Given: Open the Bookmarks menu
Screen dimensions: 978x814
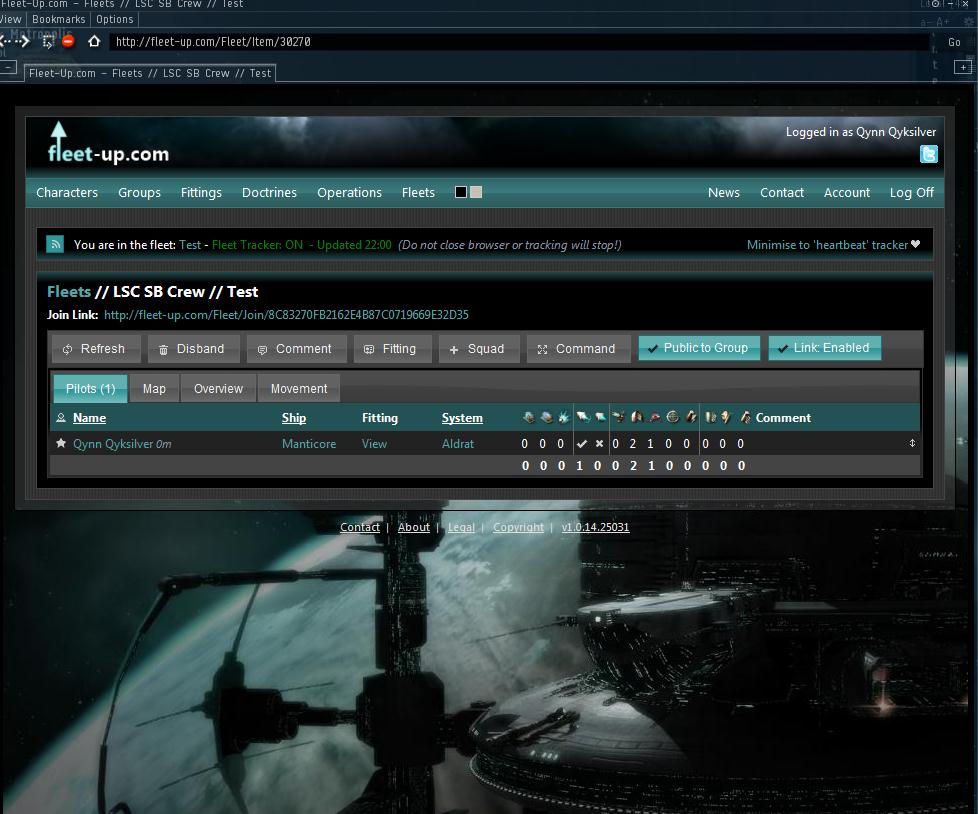Looking at the screenshot, I should click(59, 19).
